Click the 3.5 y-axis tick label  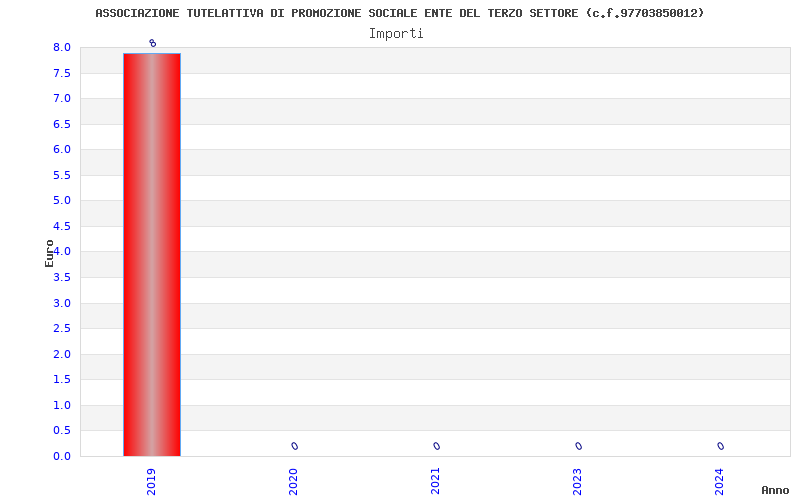[x=62, y=278]
